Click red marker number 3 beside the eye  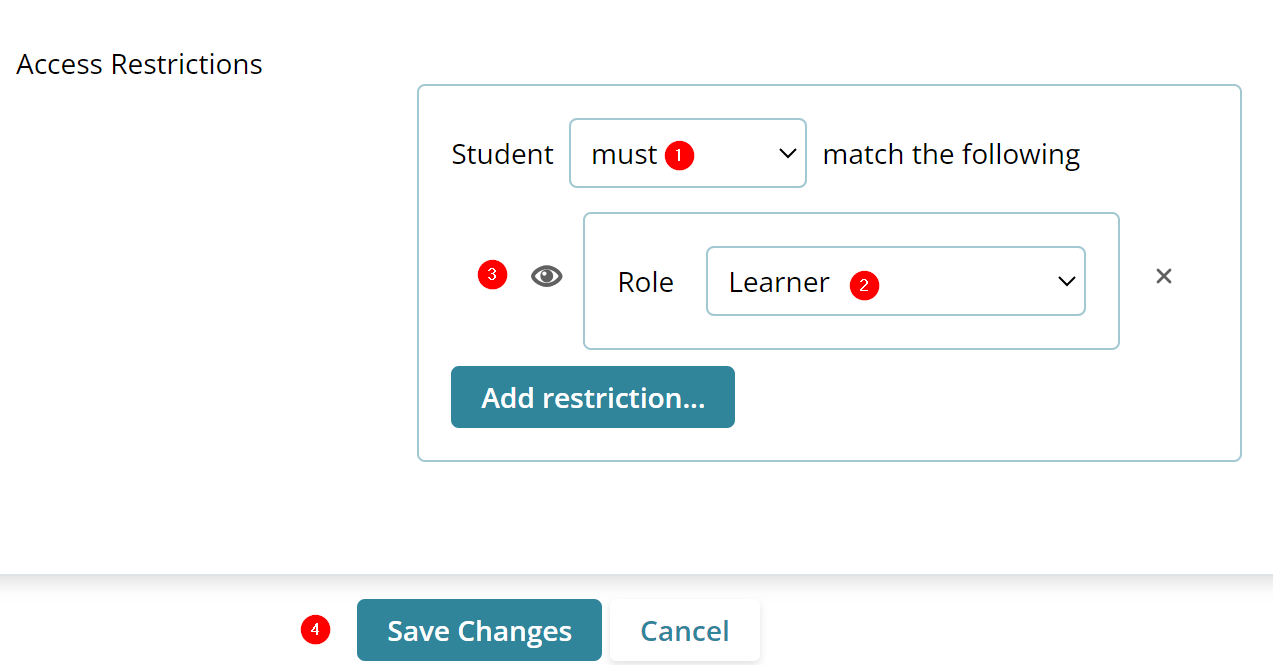492,275
